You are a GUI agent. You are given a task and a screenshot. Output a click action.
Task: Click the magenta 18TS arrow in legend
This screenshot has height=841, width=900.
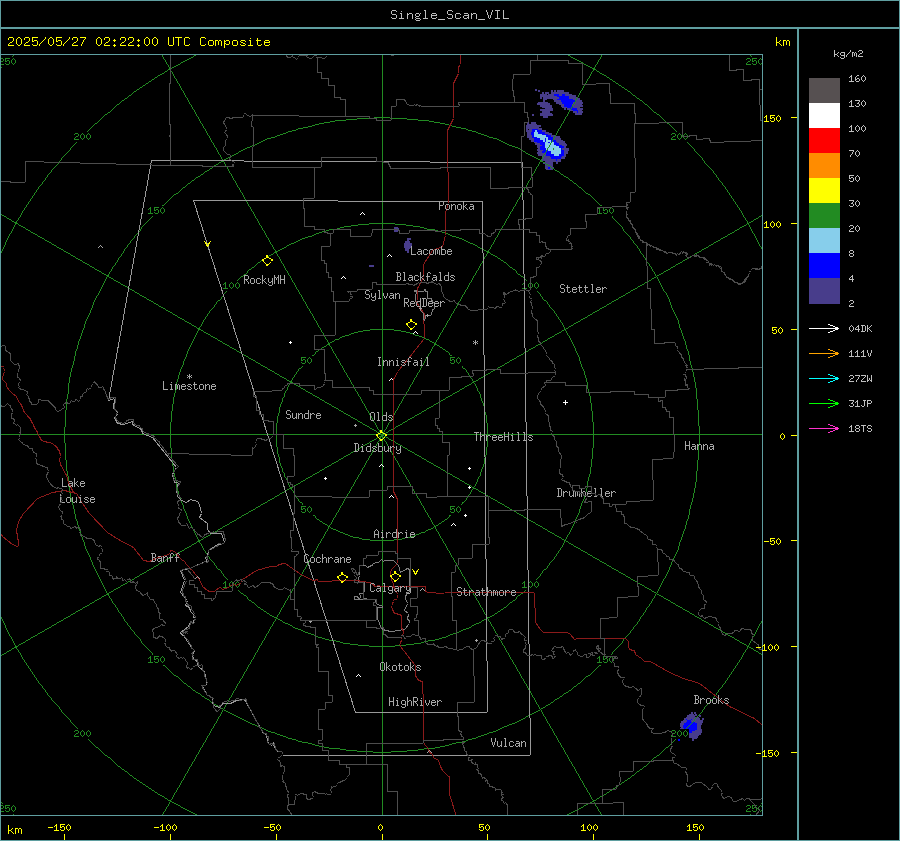(824, 428)
